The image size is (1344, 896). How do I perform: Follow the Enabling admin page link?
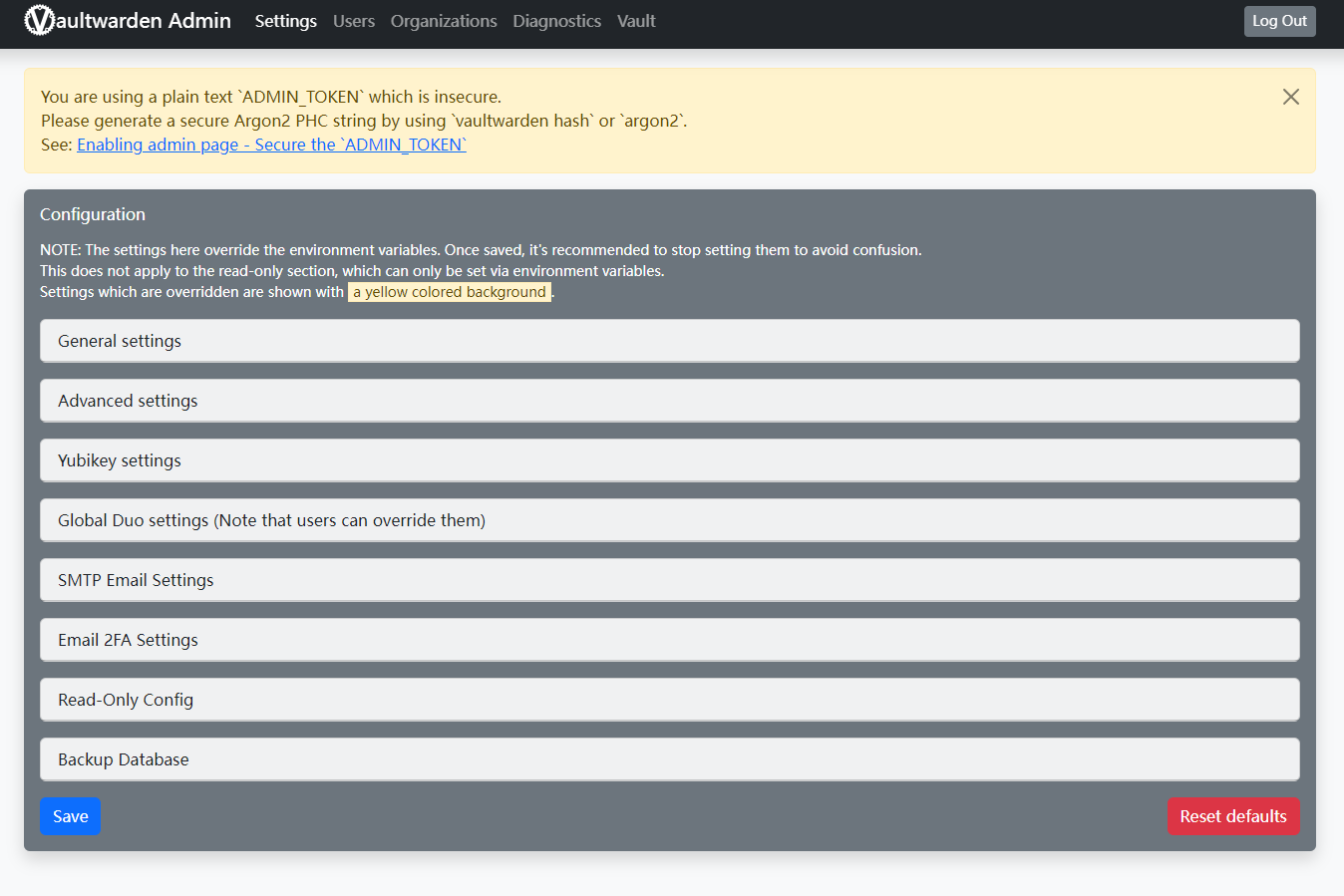[x=271, y=145]
